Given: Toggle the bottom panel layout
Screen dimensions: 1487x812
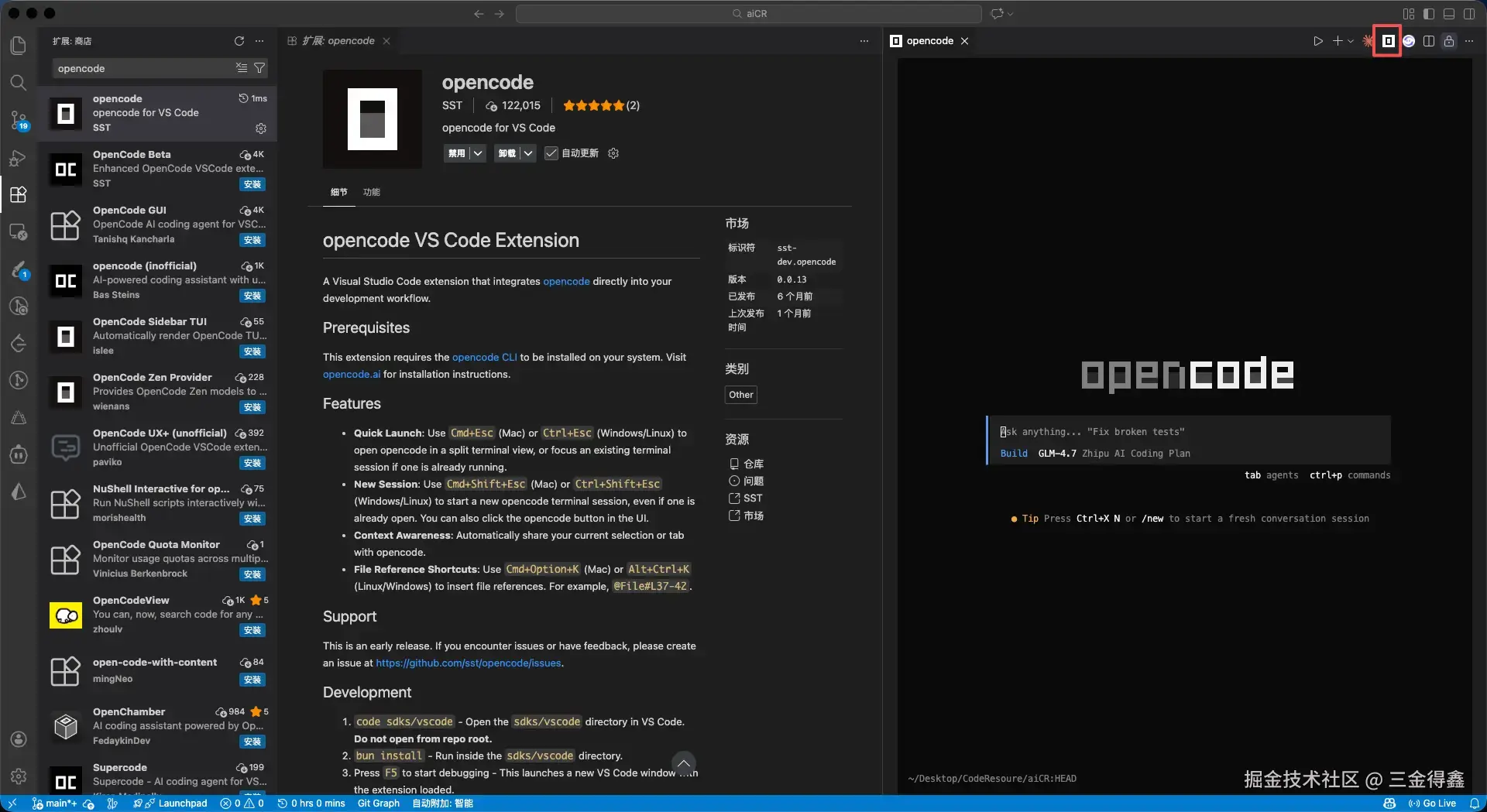Looking at the screenshot, I should (1449, 13).
